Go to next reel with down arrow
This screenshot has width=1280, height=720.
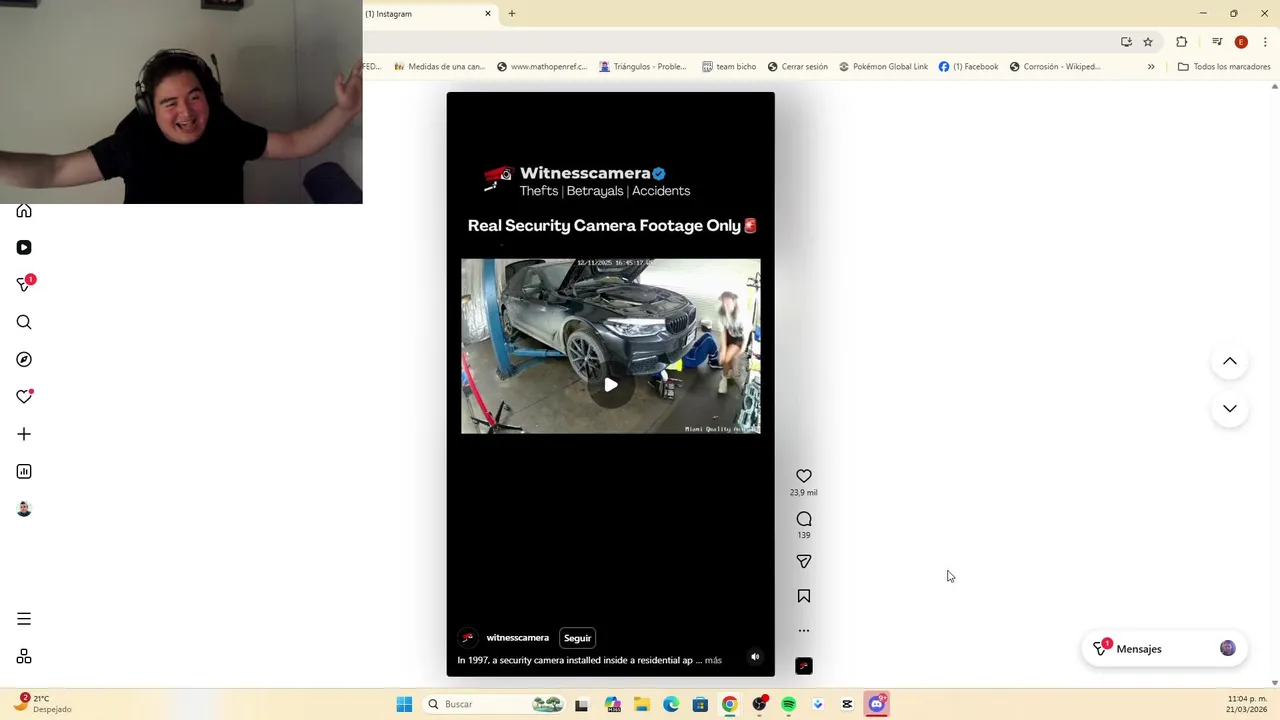(1230, 408)
